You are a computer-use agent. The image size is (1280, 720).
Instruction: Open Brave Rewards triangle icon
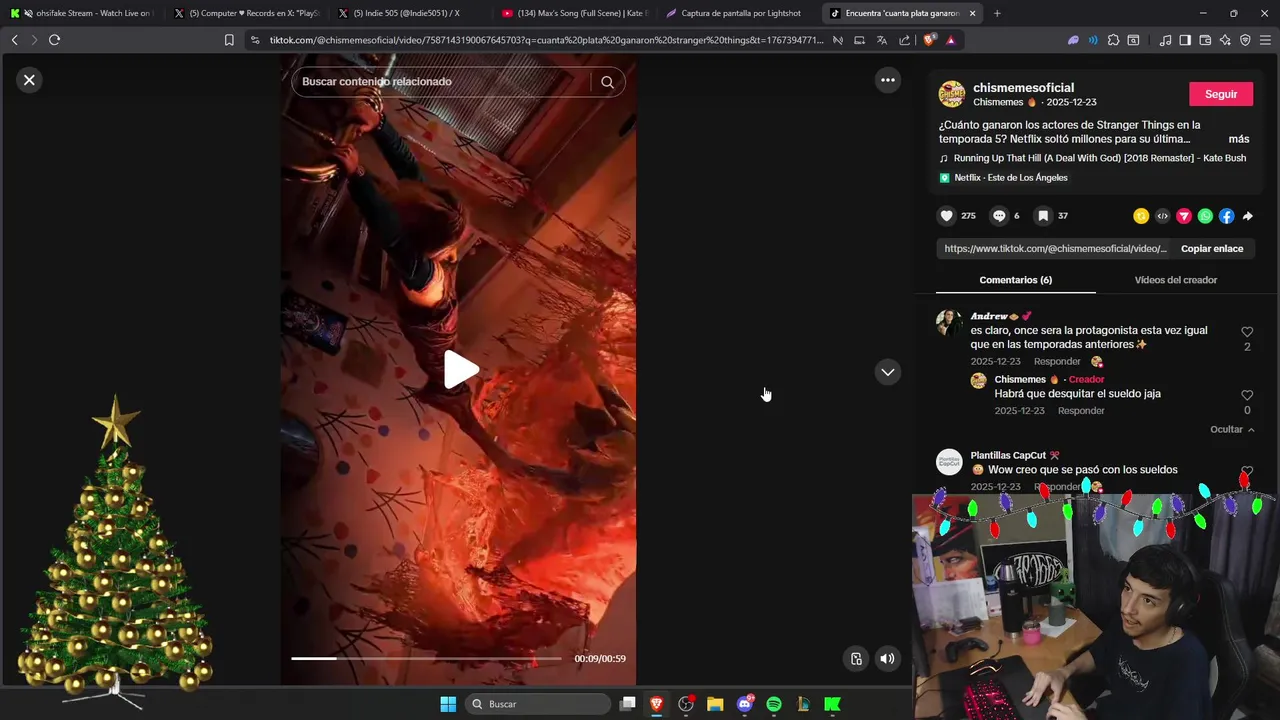pos(950,40)
